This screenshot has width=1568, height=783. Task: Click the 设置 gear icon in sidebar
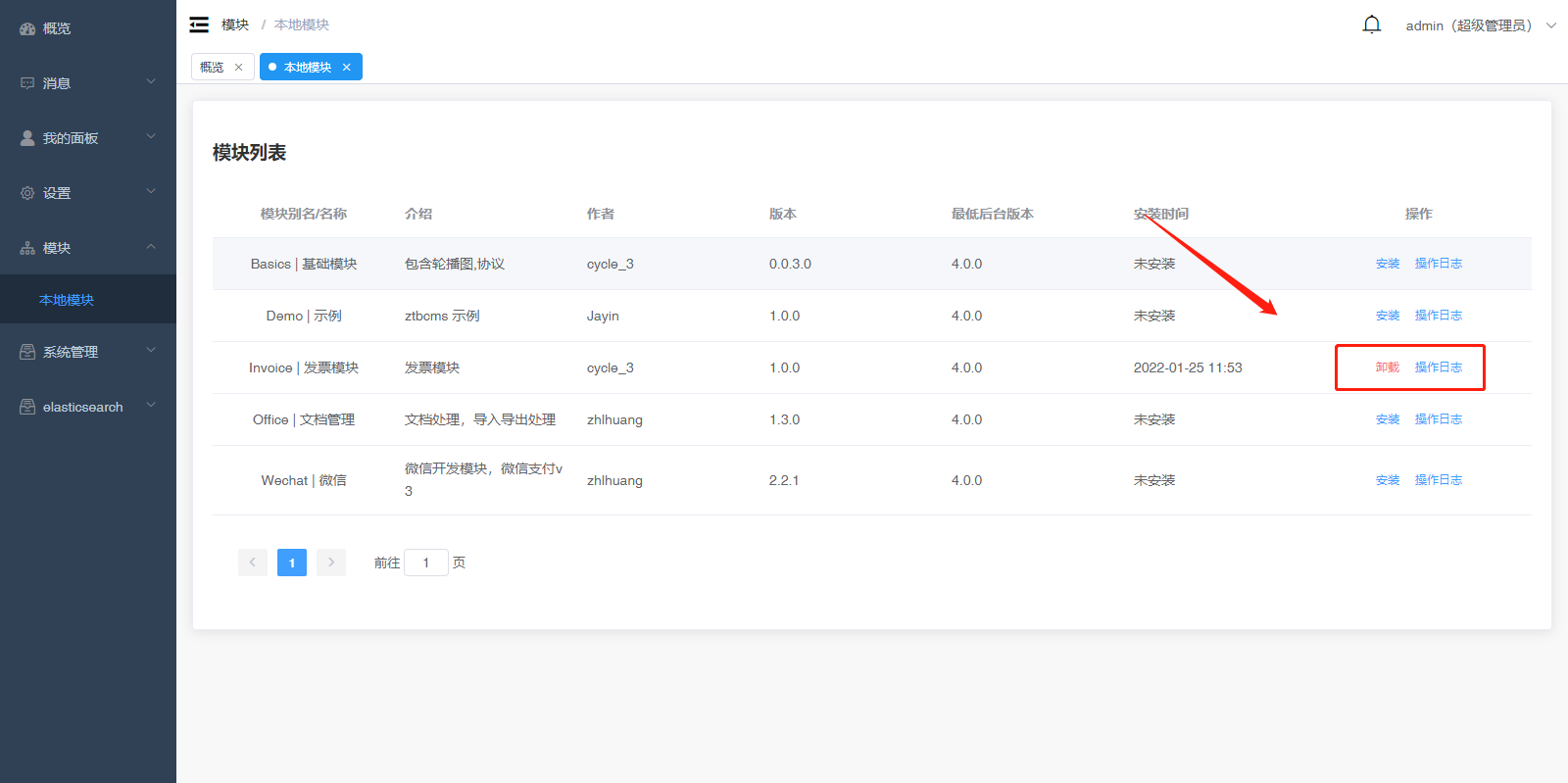27,193
